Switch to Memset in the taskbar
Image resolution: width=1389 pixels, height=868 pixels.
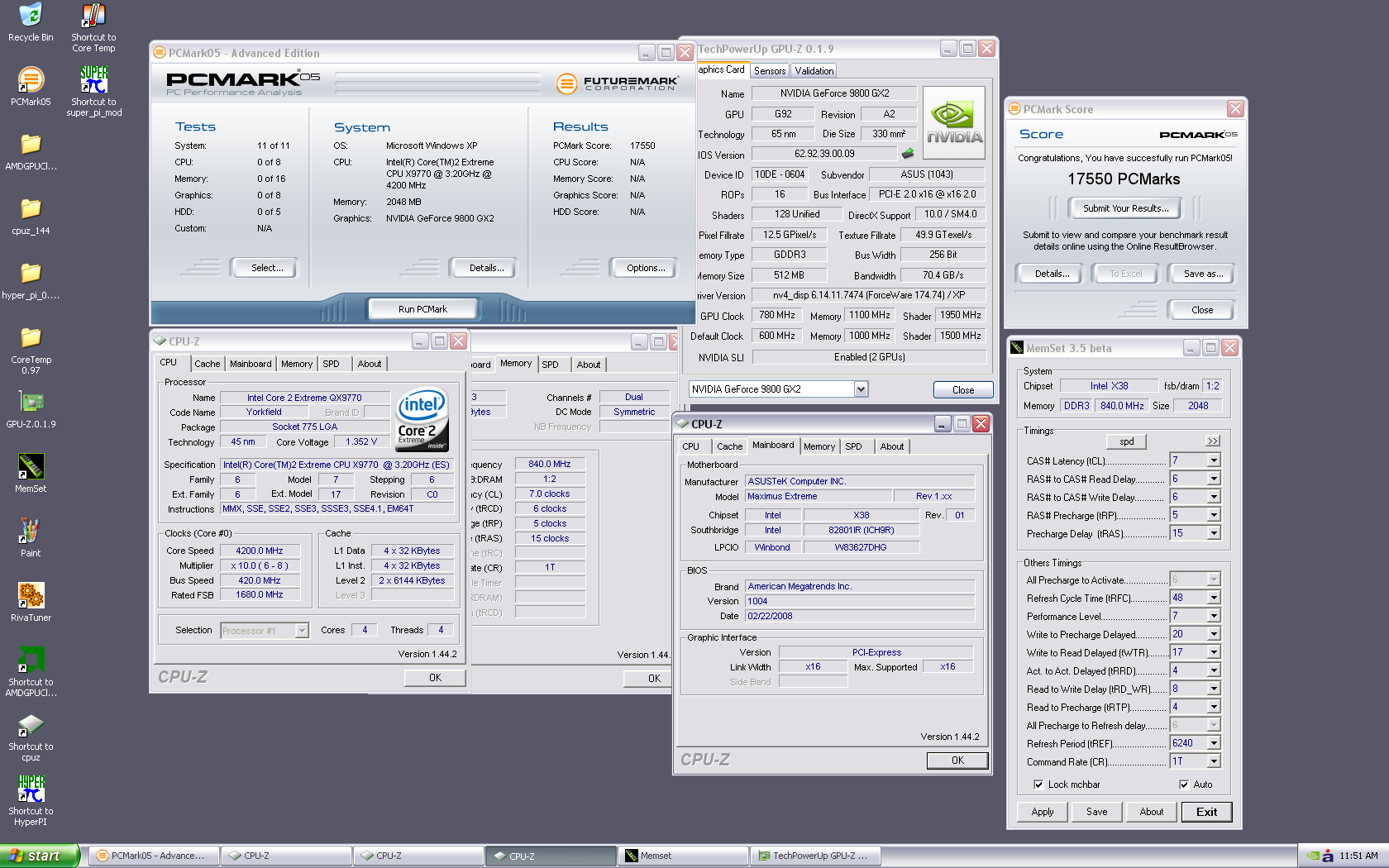(x=683, y=856)
